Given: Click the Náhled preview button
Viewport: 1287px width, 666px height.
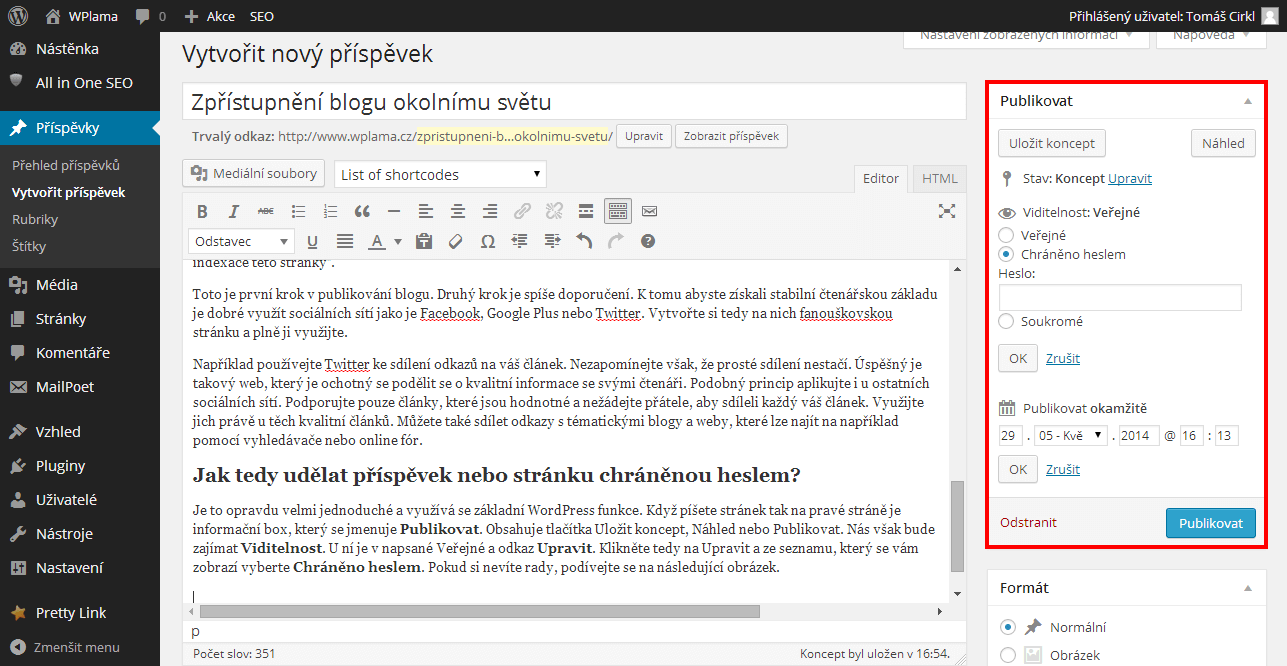Looking at the screenshot, I should [x=1224, y=143].
